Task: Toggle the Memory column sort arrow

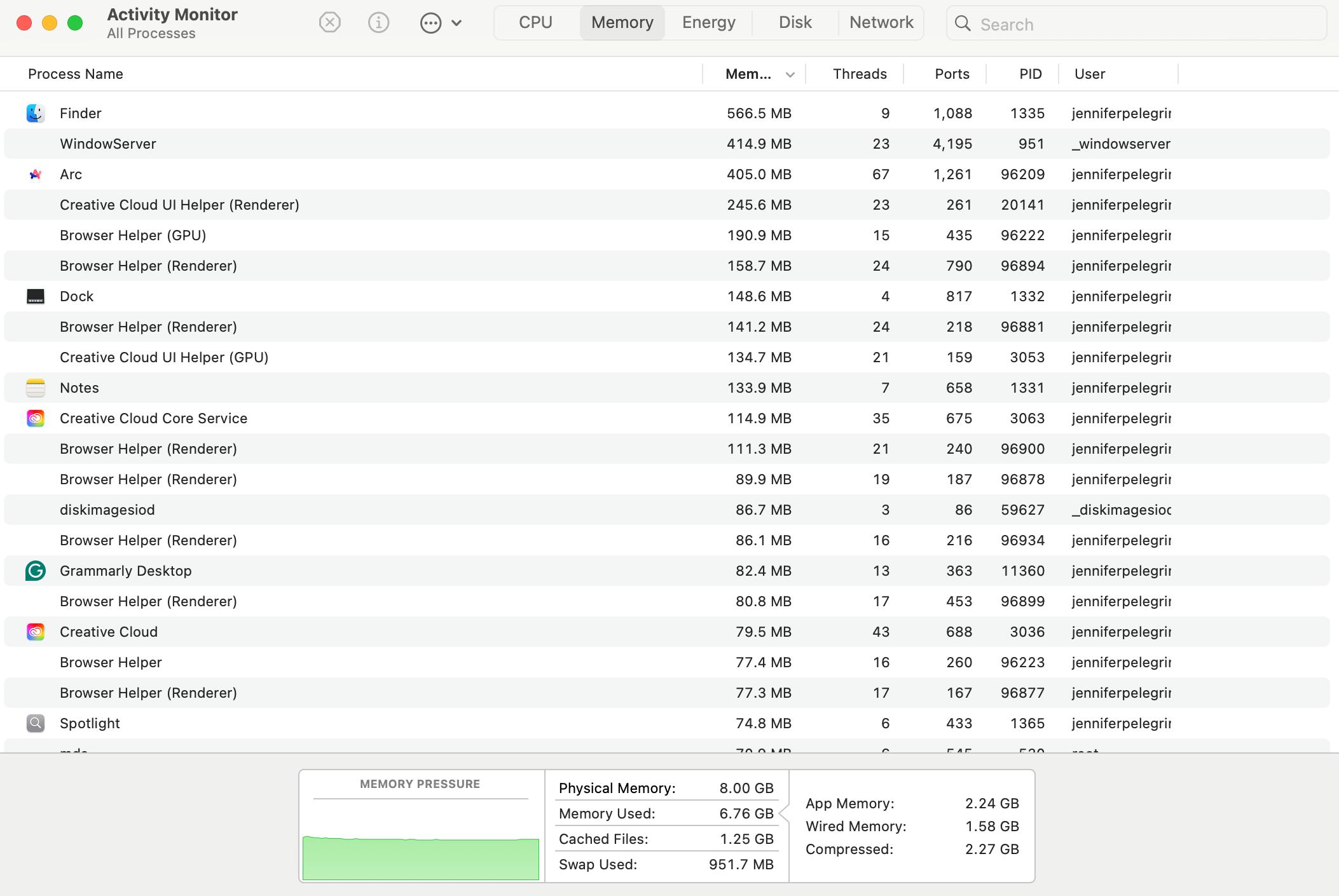Action: pos(790,74)
